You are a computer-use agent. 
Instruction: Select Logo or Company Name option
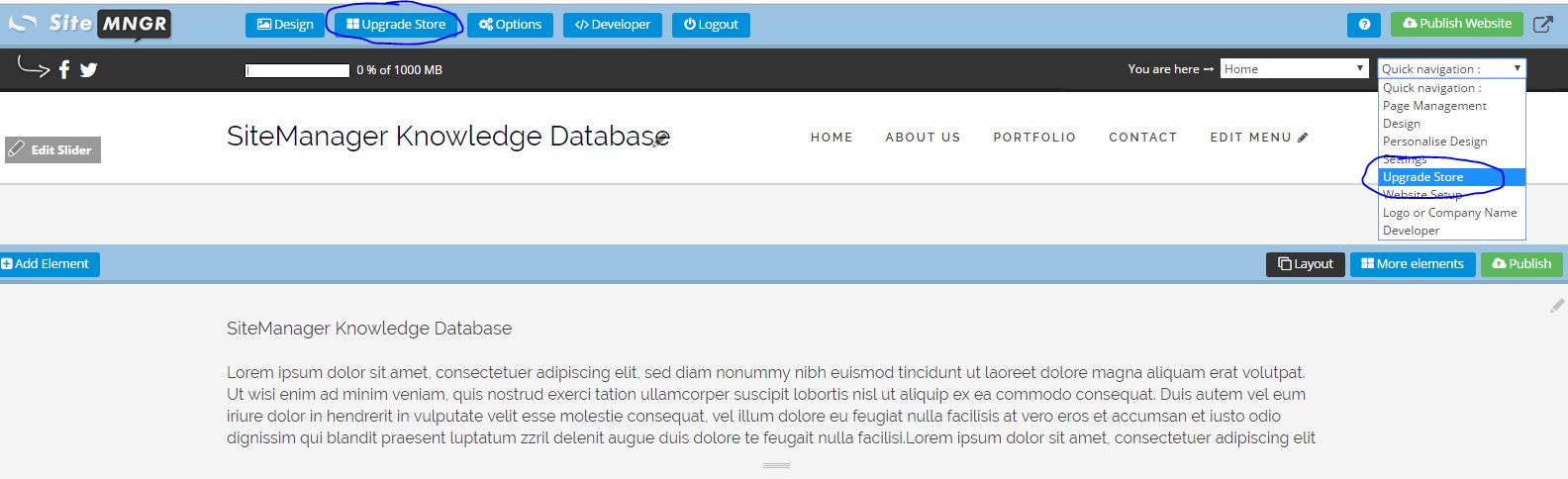1451,213
